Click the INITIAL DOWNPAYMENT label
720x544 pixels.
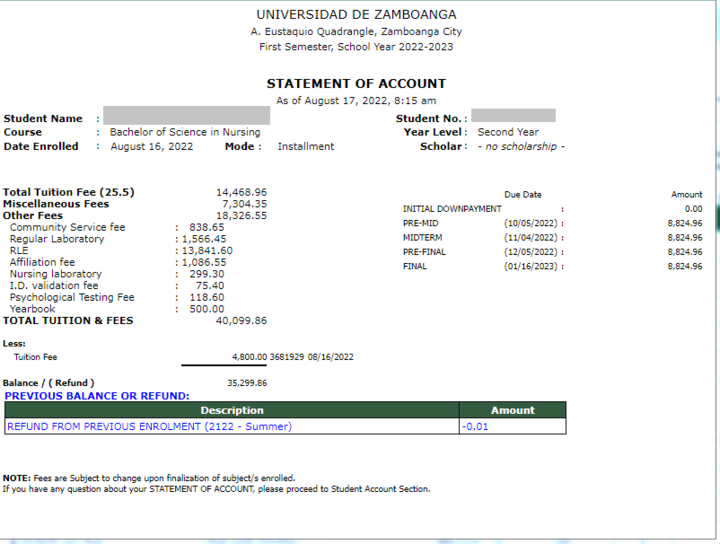452,209
